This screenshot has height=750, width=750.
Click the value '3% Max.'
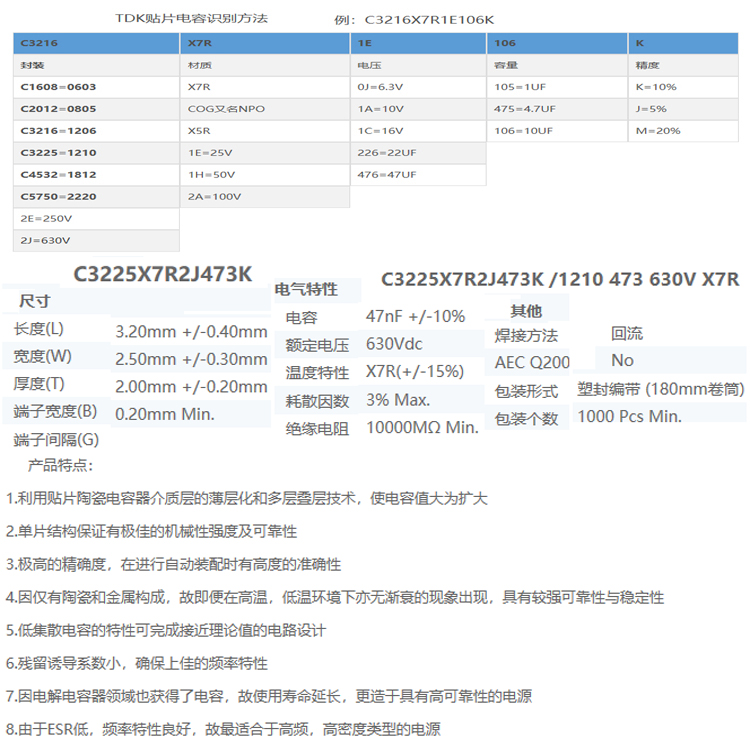[398, 400]
